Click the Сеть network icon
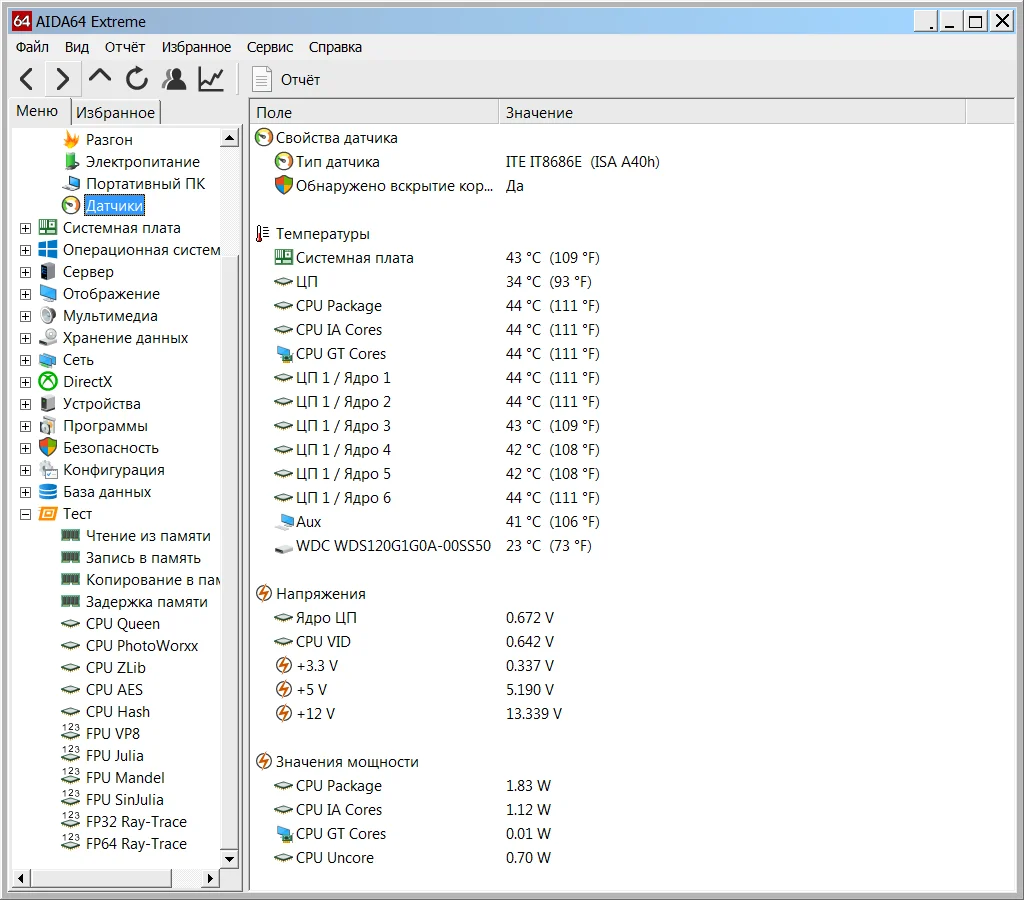 point(48,360)
